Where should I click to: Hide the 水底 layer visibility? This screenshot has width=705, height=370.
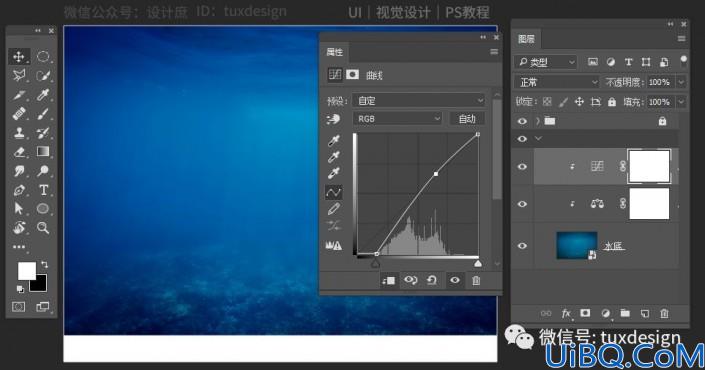tap(522, 246)
